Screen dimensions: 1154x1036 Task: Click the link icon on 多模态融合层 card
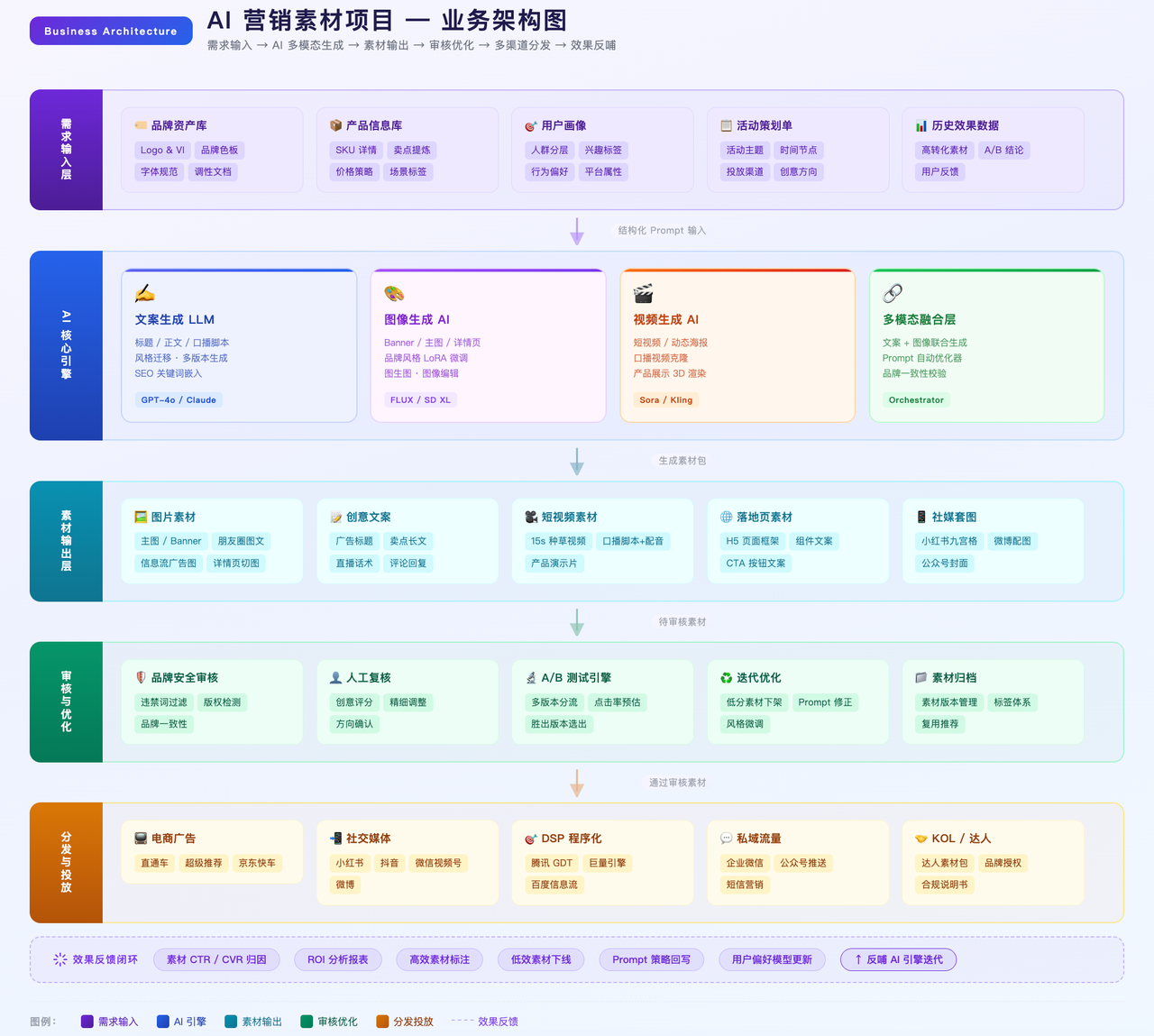pos(893,291)
